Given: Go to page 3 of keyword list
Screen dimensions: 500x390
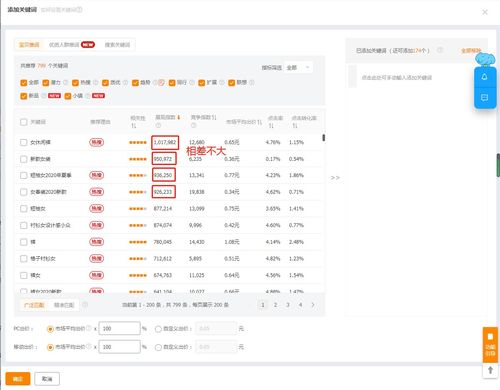Looking at the screenshot, I should [x=288, y=305].
